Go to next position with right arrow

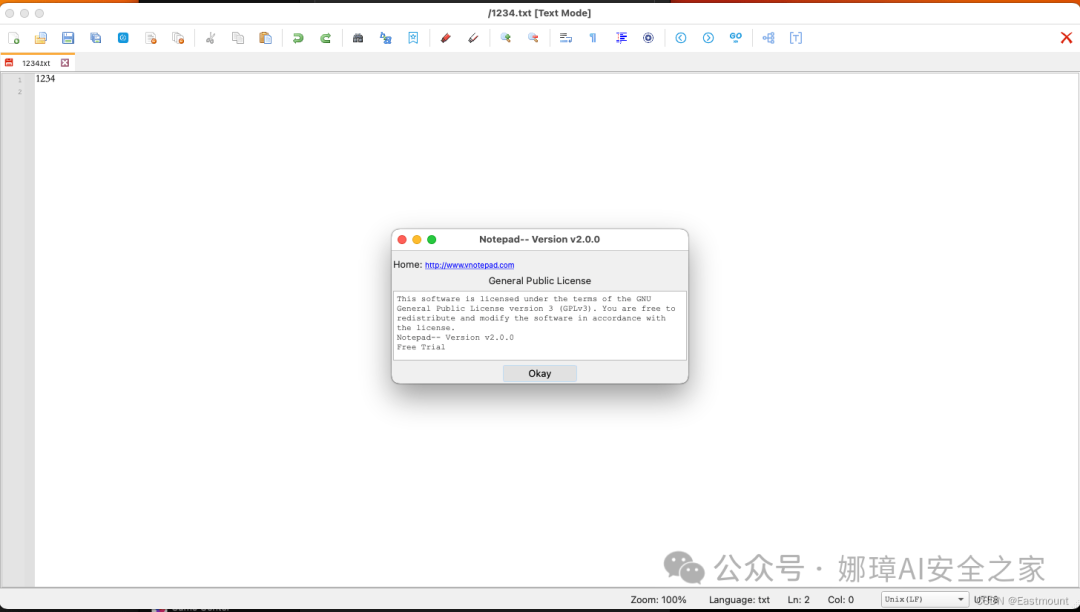tap(708, 38)
